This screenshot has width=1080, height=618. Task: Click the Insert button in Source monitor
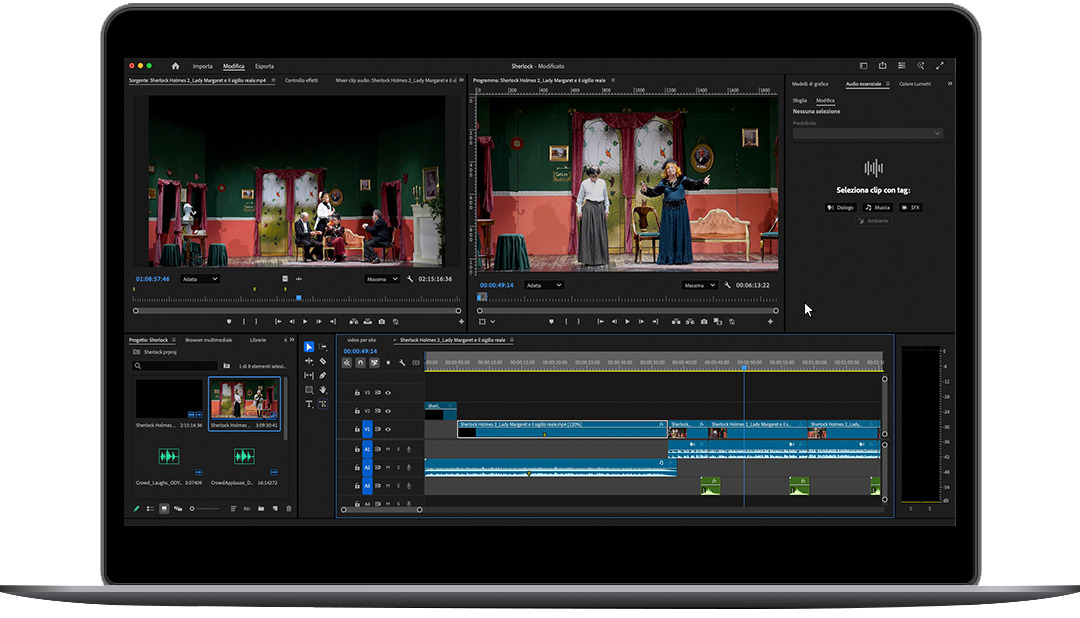(353, 322)
